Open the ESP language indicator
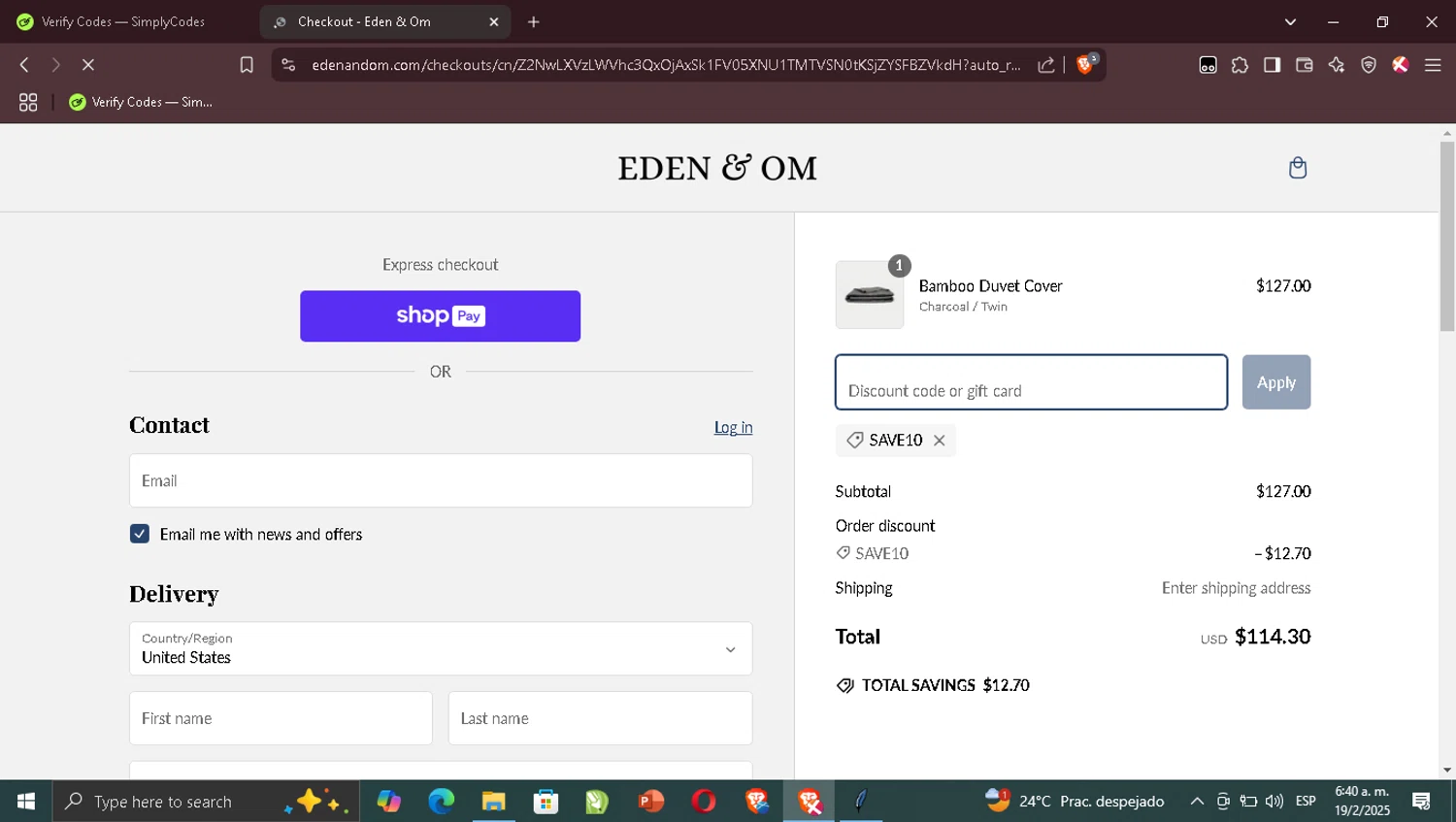 [1306, 801]
